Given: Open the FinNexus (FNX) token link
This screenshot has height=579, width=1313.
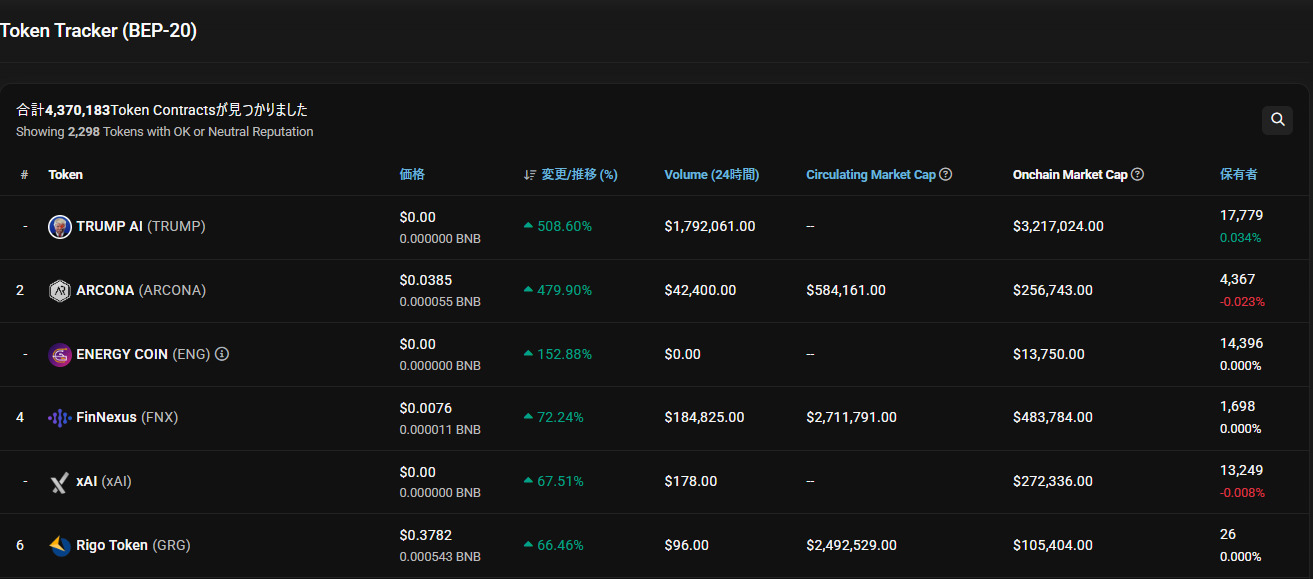Looking at the screenshot, I should tap(126, 418).
